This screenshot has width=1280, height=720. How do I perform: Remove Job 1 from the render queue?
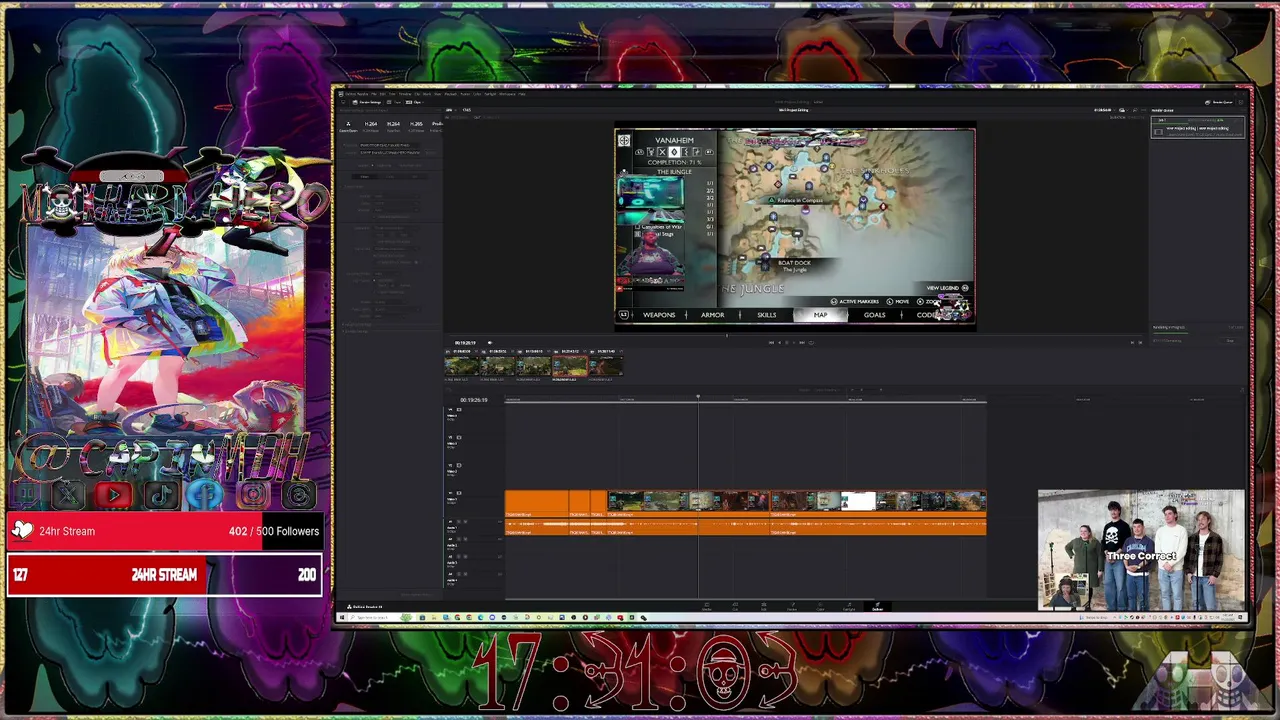[1242, 120]
